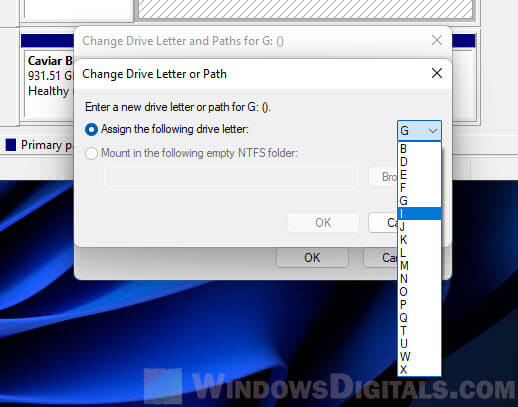
Task: Select 'Assign the following drive letter' radio button
Action: pos(91,129)
